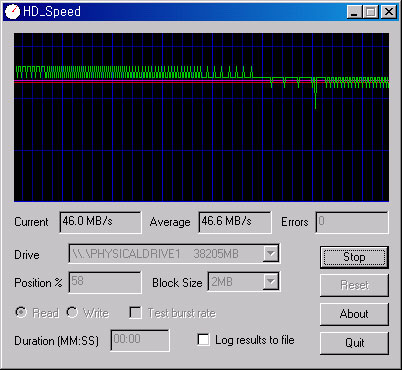Expand the Block Size dropdown arrow
This screenshot has width=402, height=370.
pyautogui.click(x=271, y=282)
